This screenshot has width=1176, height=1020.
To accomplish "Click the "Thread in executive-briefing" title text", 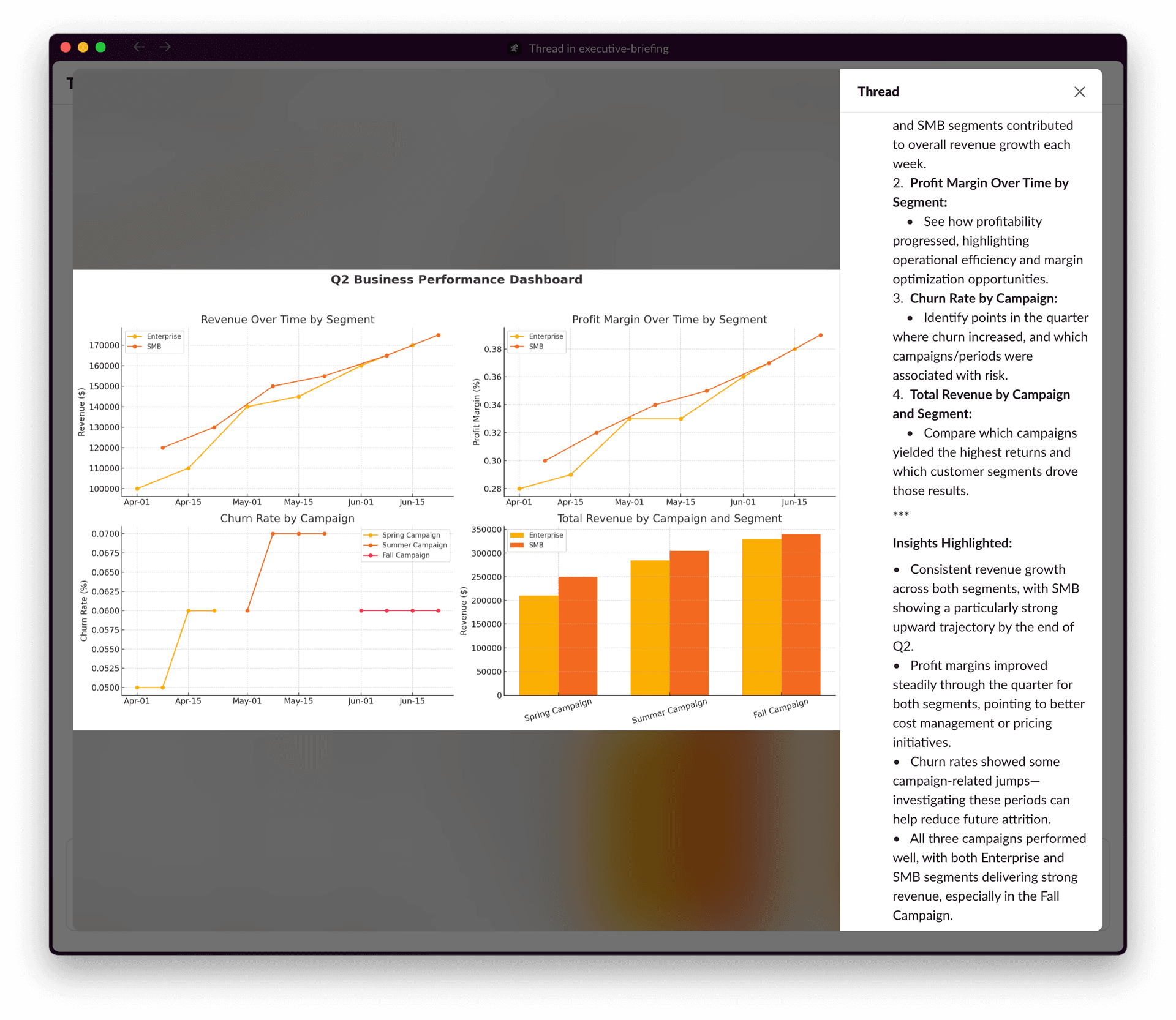I will 598,48.
